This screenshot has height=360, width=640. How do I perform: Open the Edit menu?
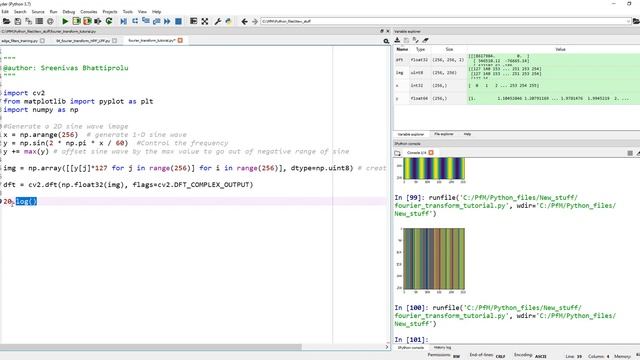coord(4,11)
